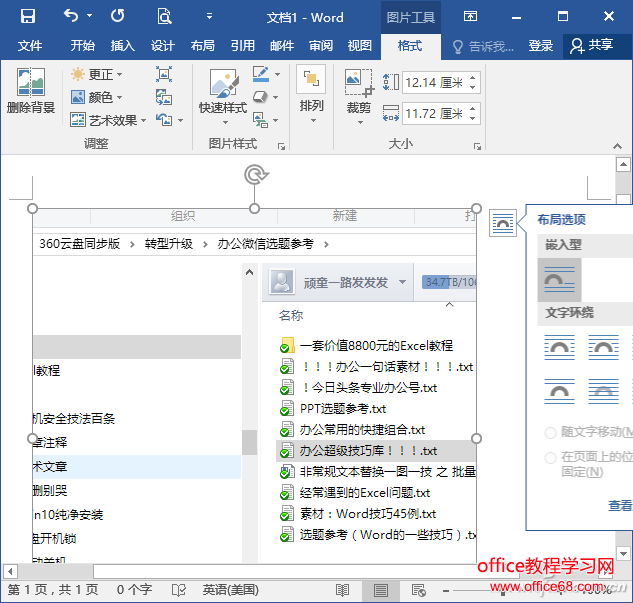
Task: Click the Save icon in title bar
Action: tap(28, 17)
